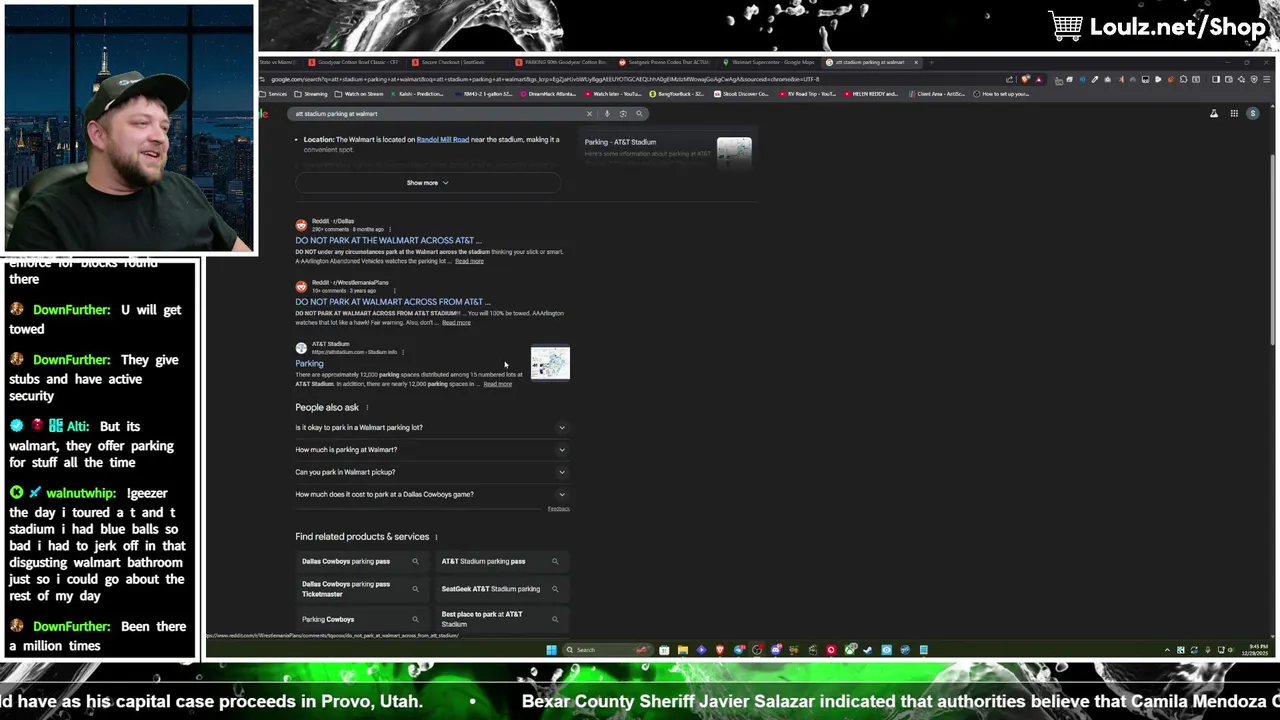Open options dots beside People also ask
1280x720 pixels.
click(367, 408)
